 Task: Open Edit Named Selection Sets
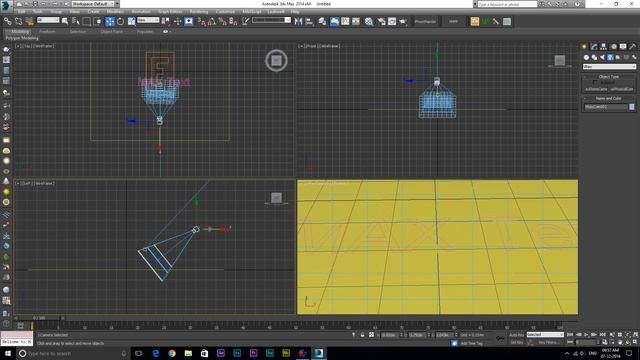[x=245, y=21]
